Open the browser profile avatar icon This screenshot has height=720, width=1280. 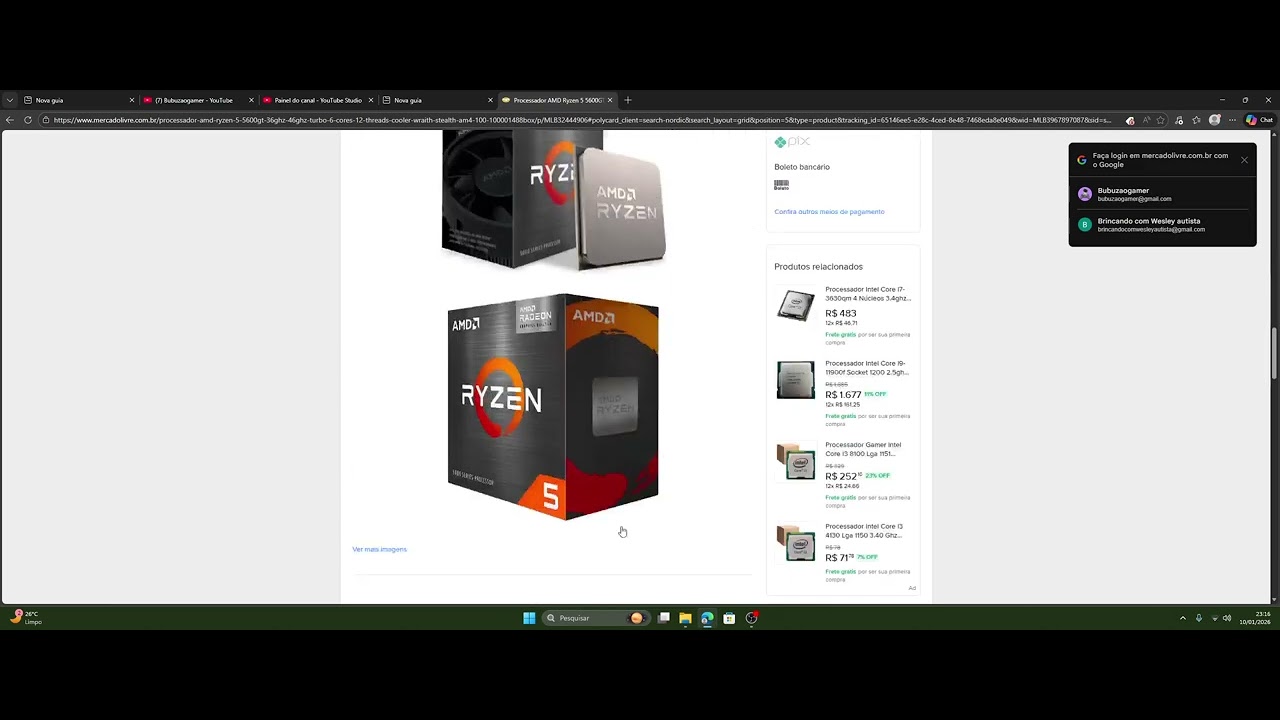[x=1215, y=120]
